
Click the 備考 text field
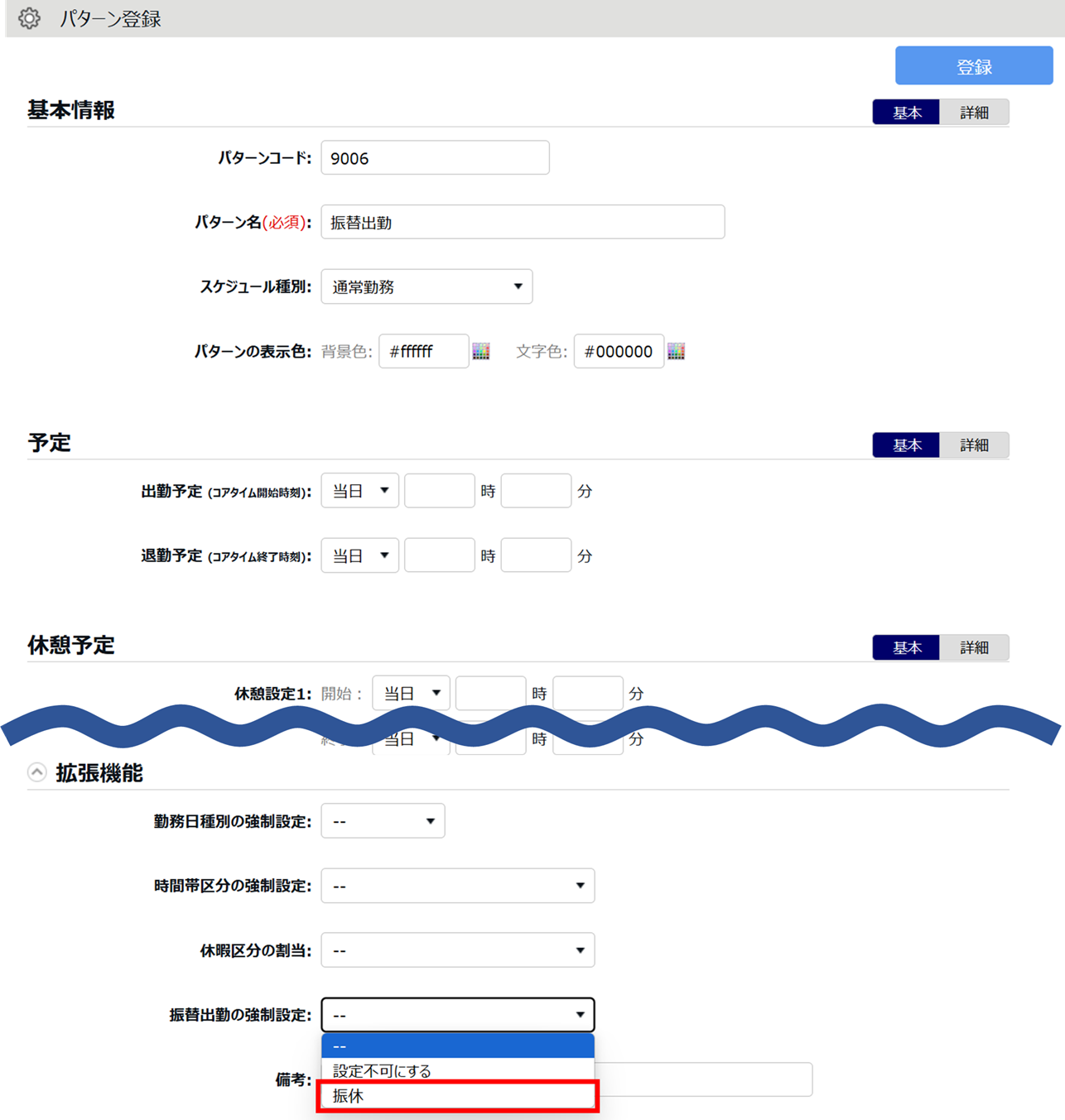pyautogui.click(x=703, y=1079)
